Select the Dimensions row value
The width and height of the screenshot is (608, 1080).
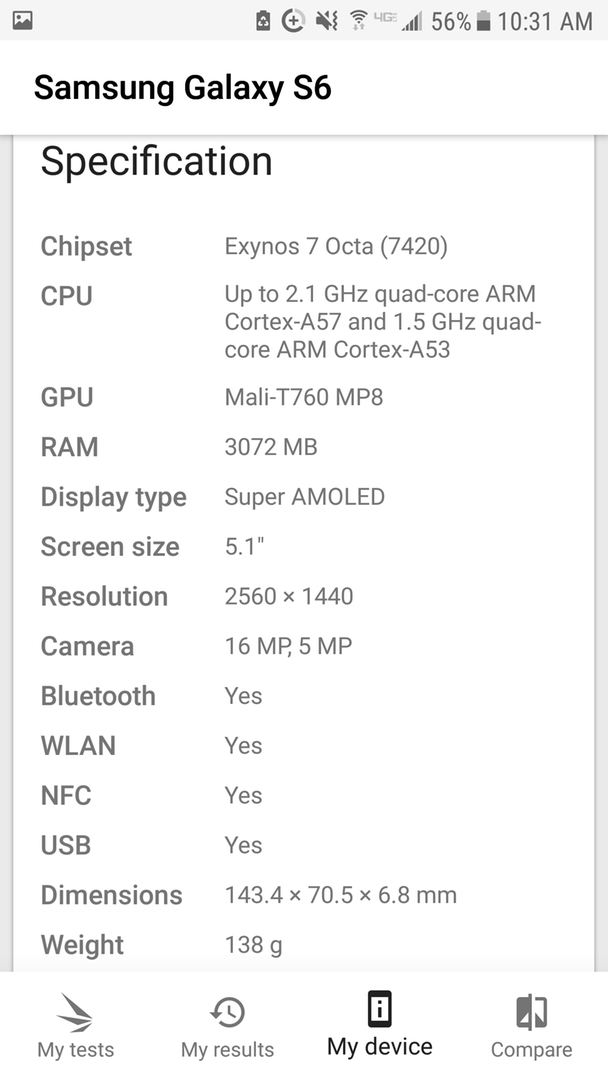(340, 895)
